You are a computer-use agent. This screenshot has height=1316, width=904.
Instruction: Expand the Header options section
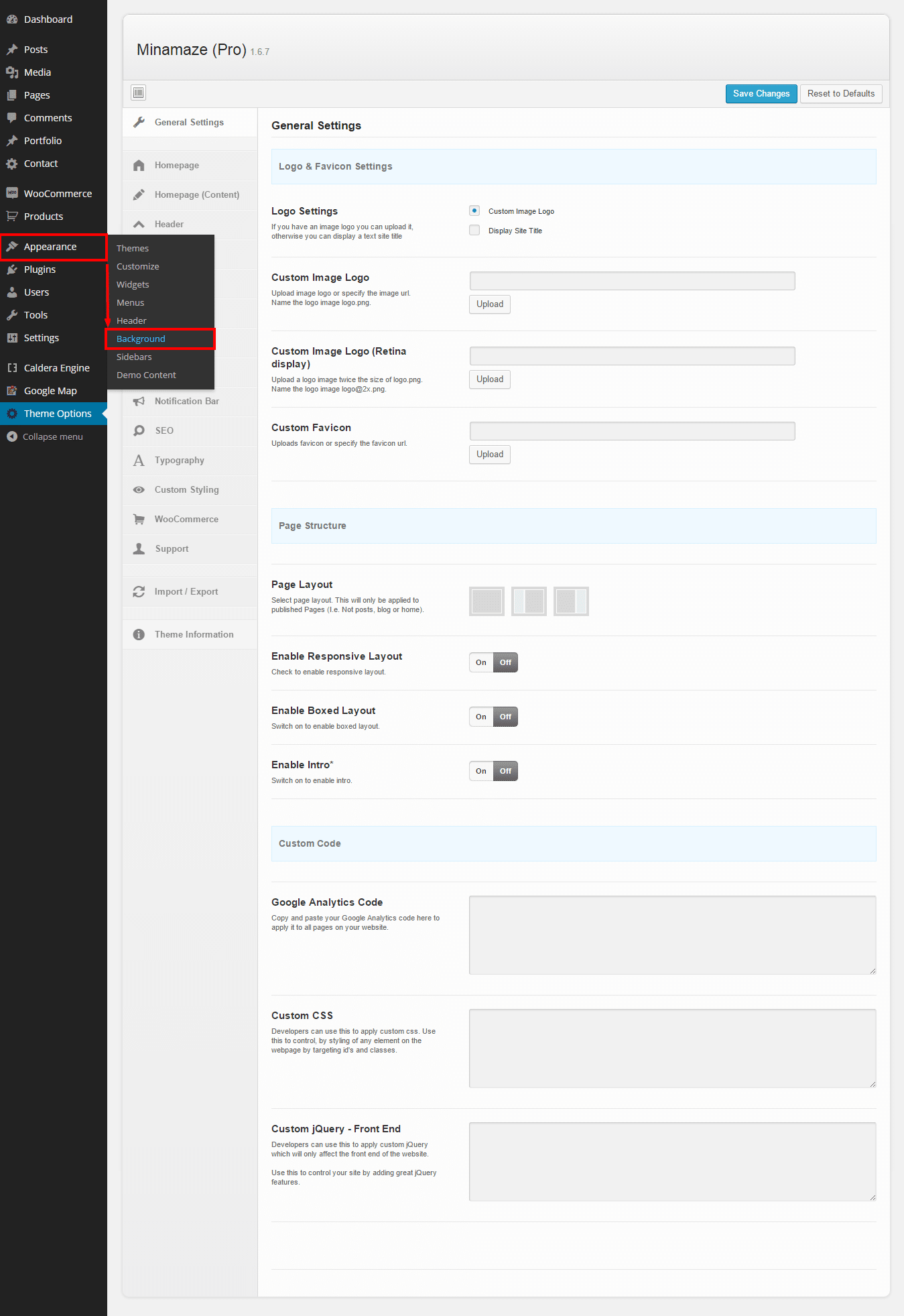point(169,224)
